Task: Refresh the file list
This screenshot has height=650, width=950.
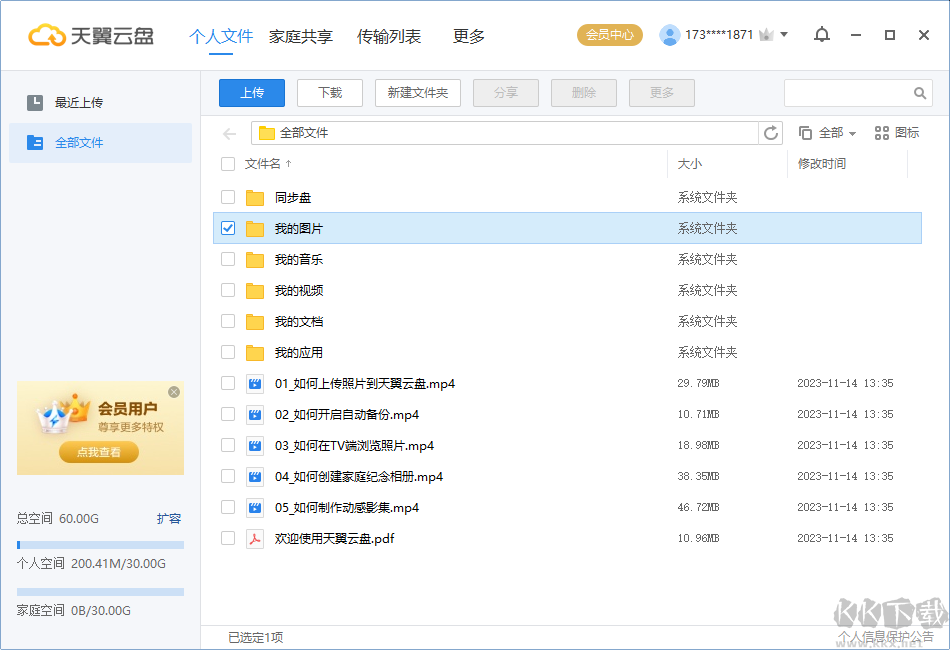Action: pyautogui.click(x=770, y=132)
